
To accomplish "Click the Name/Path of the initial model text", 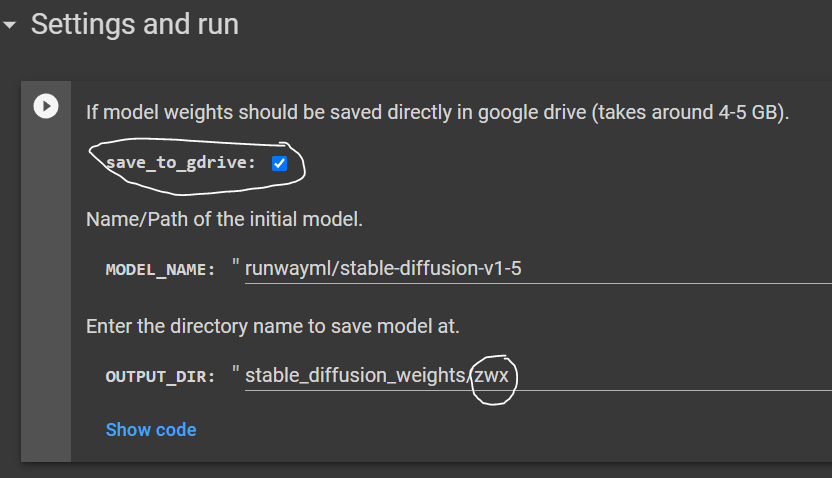I will click(x=224, y=219).
